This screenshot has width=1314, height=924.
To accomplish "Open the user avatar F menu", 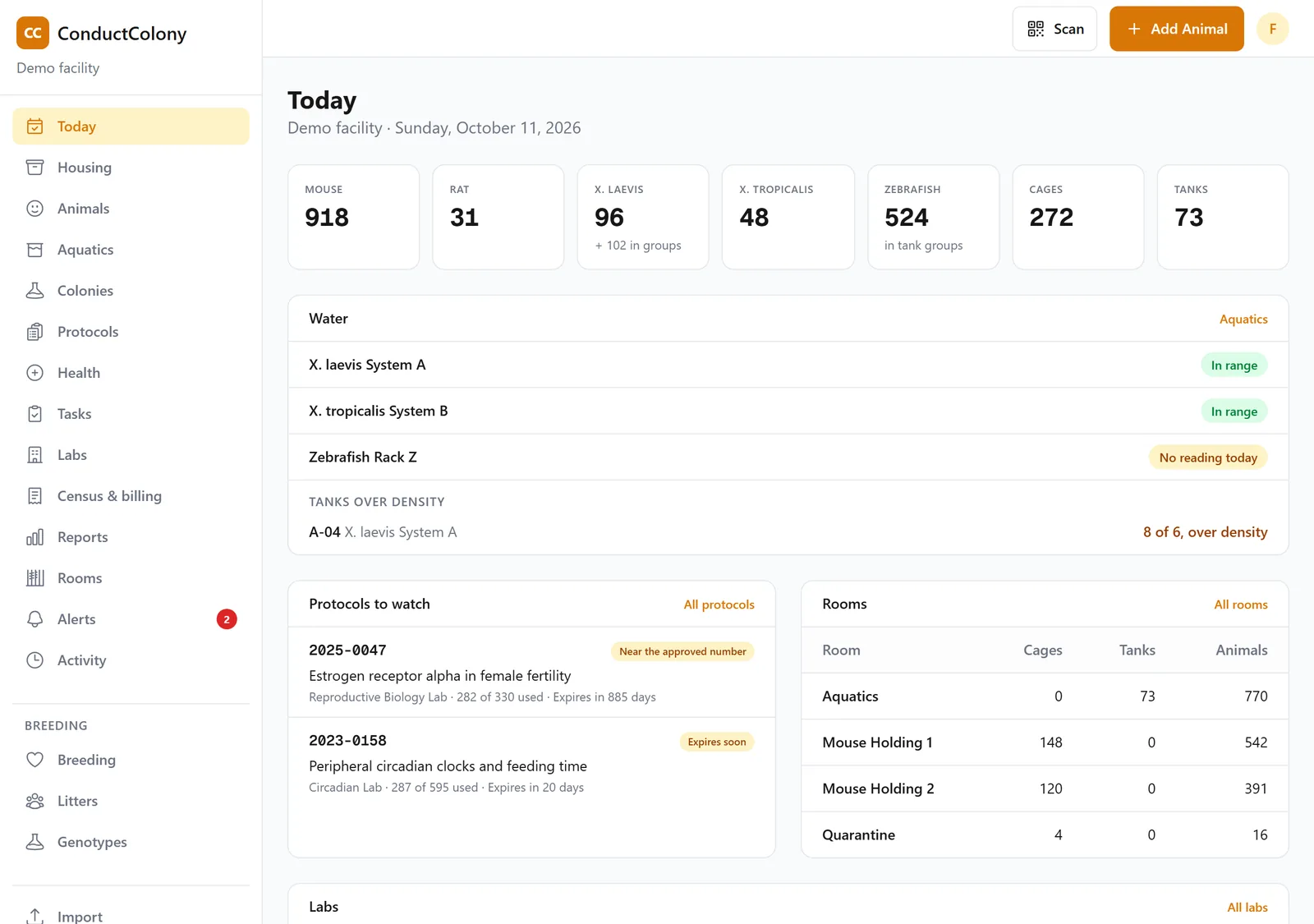I will pyautogui.click(x=1273, y=29).
